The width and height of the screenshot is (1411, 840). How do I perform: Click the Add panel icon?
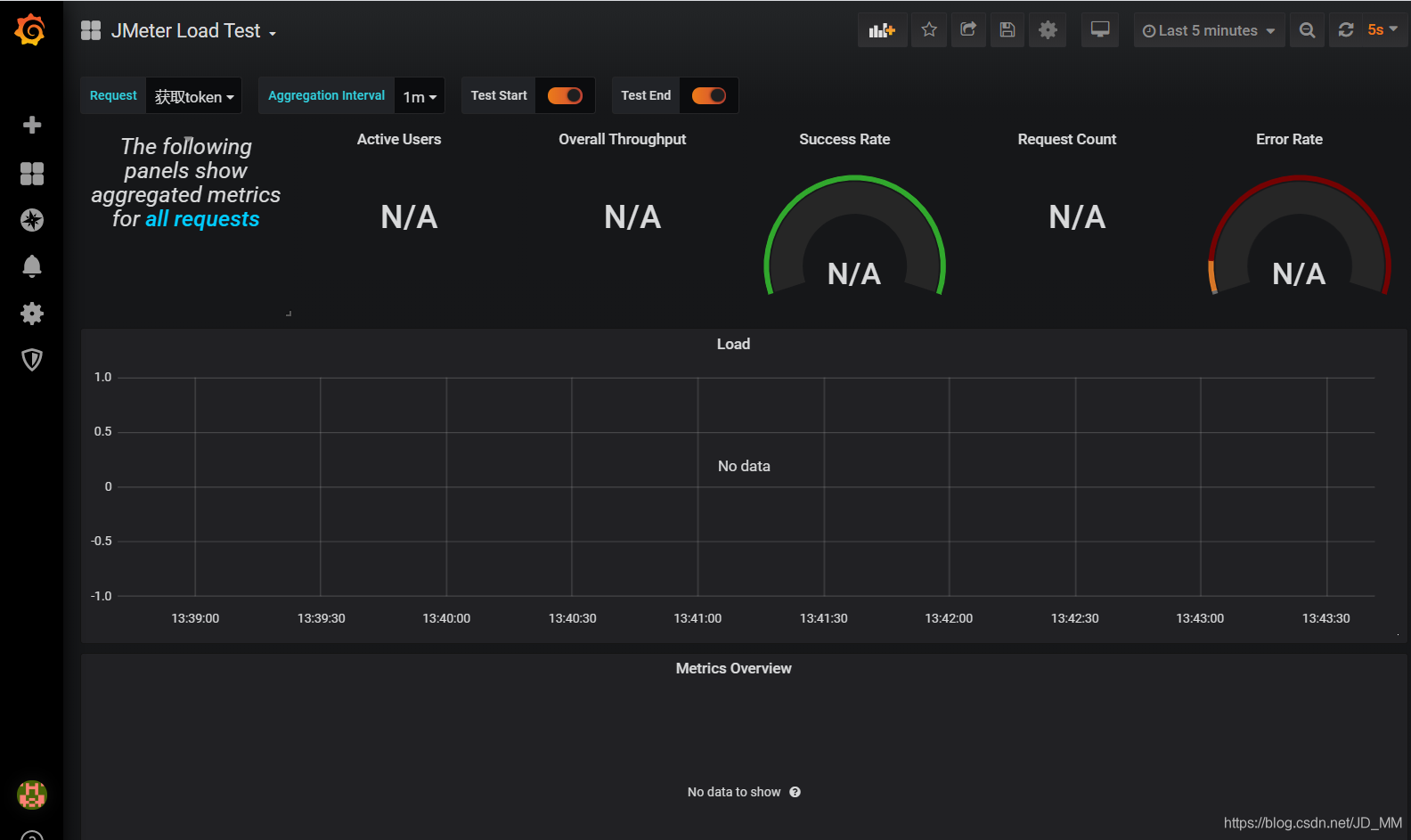[x=882, y=30]
